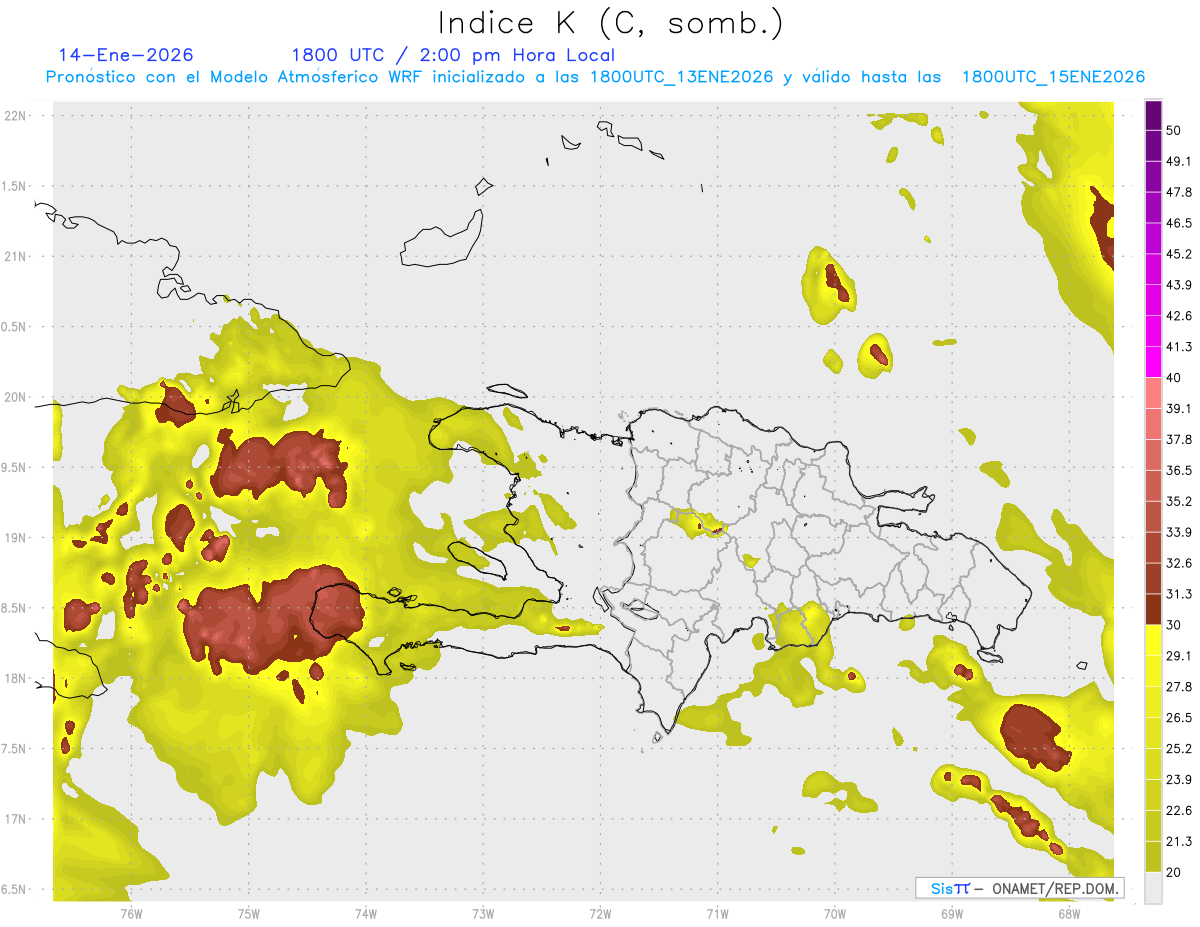1200x927 pixels.
Task: Click the '22N' latitude label
Action: (15, 115)
